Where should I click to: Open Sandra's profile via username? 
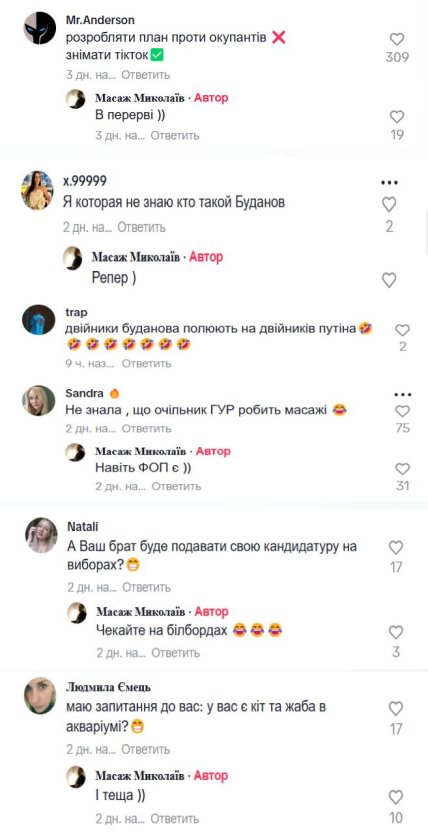coord(84,393)
